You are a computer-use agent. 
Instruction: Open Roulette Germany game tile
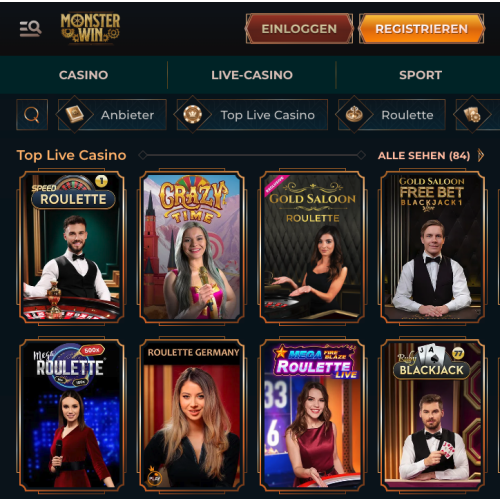click(x=192, y=415)
